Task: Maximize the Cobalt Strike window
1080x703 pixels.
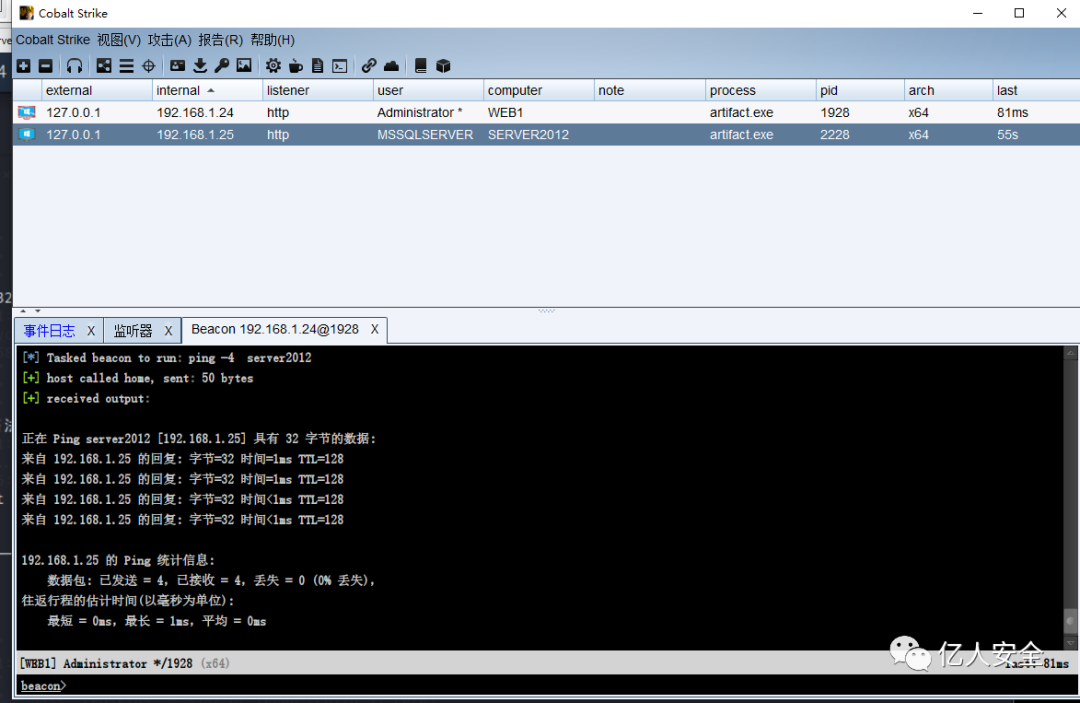Action: [x=1019, y=13]
